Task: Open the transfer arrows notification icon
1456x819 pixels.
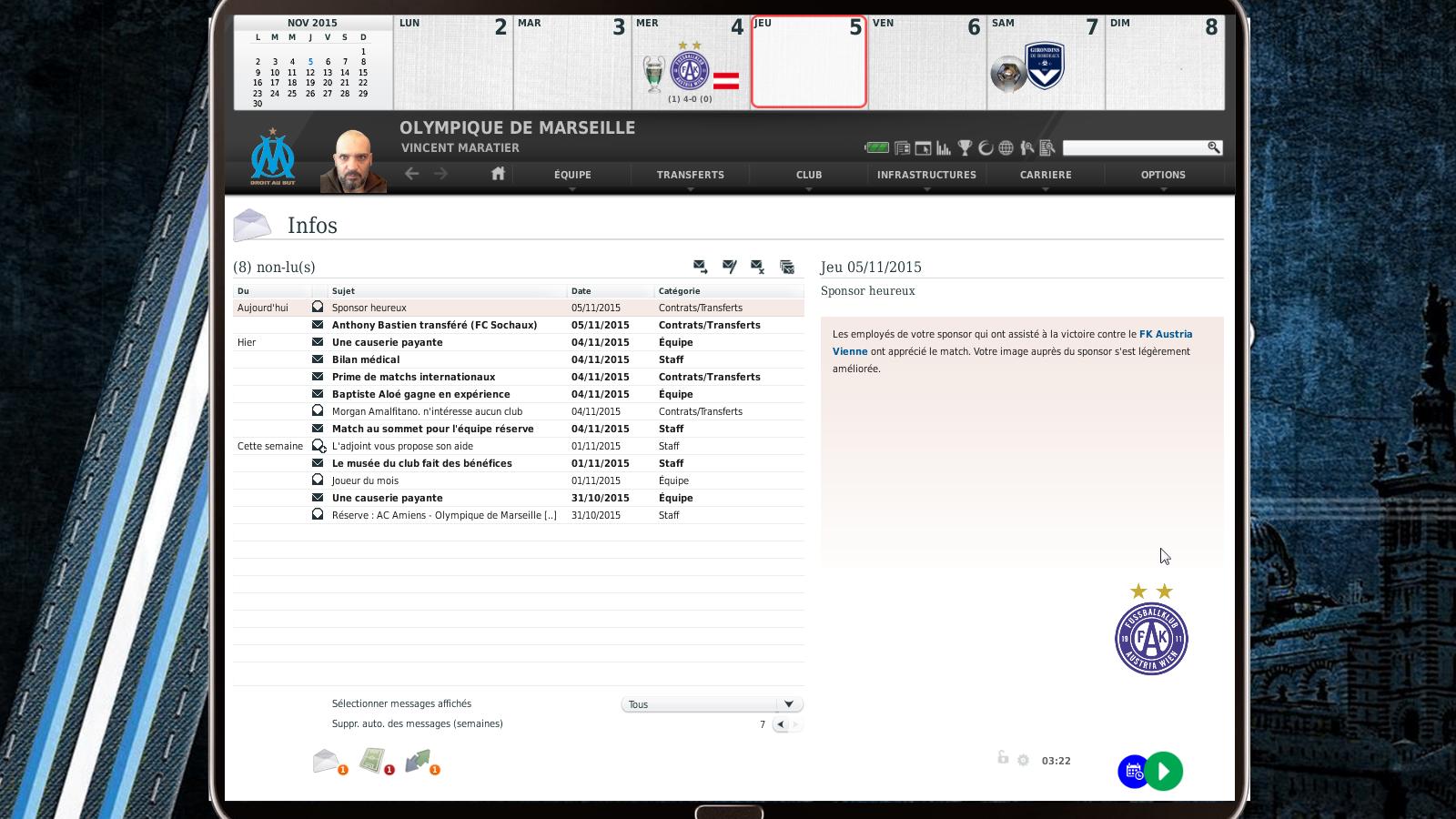Action: [421, 762]
